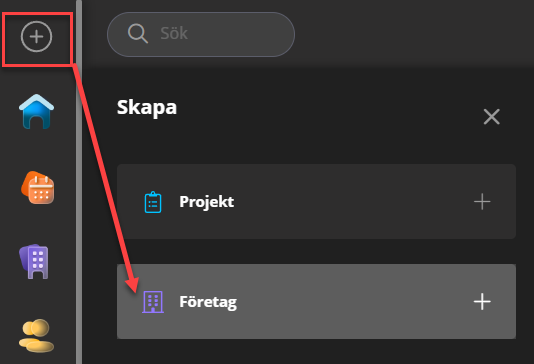
Task: Focus the Sök search field
Action: [201, 34]
